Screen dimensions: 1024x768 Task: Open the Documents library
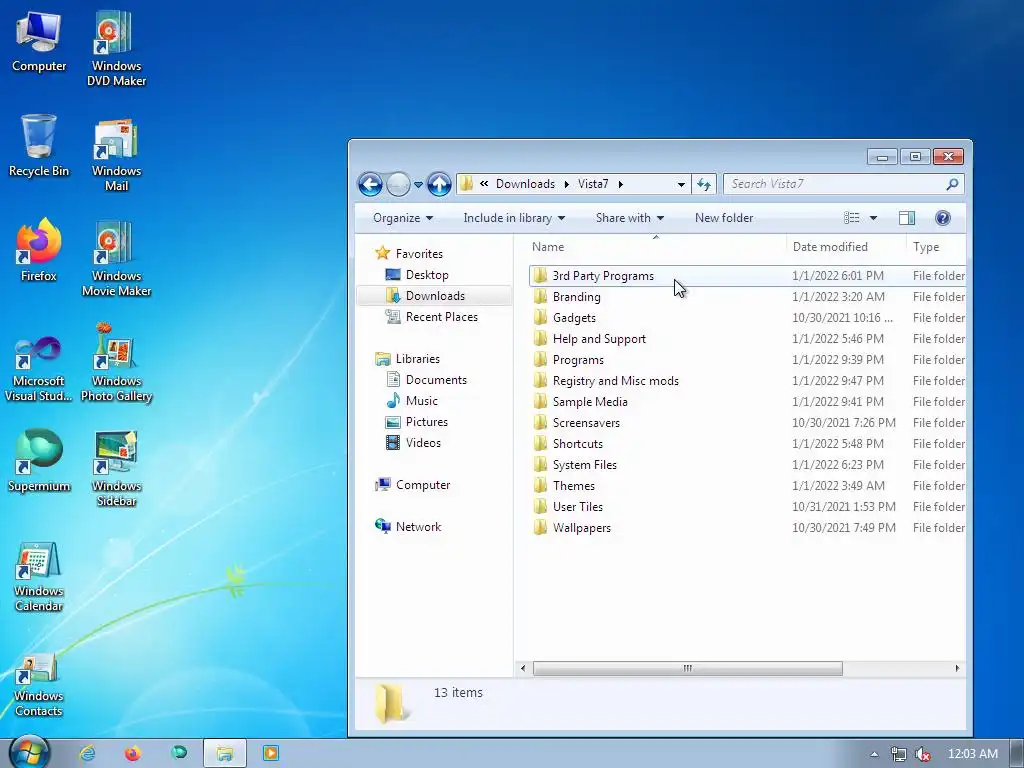436,380
